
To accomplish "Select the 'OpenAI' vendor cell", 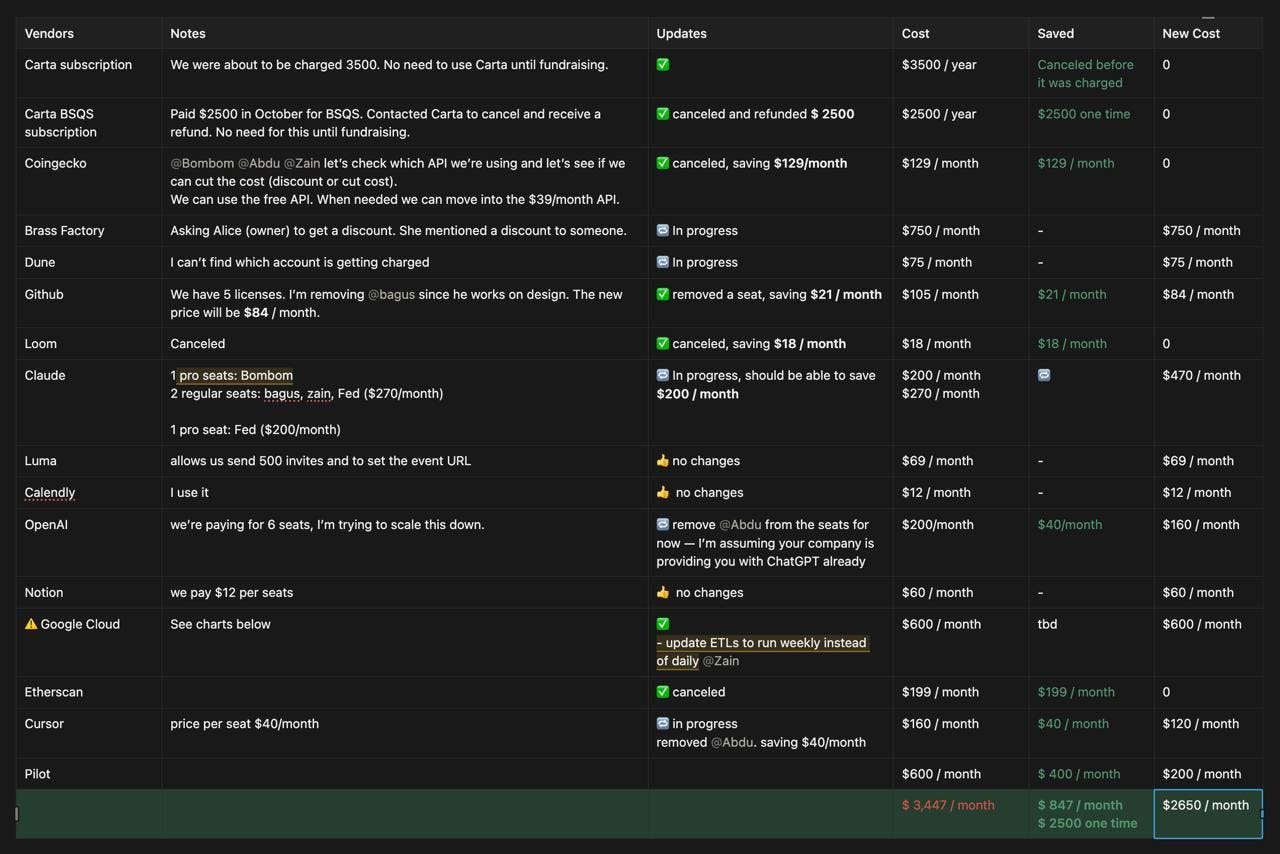I will point(89,542).
